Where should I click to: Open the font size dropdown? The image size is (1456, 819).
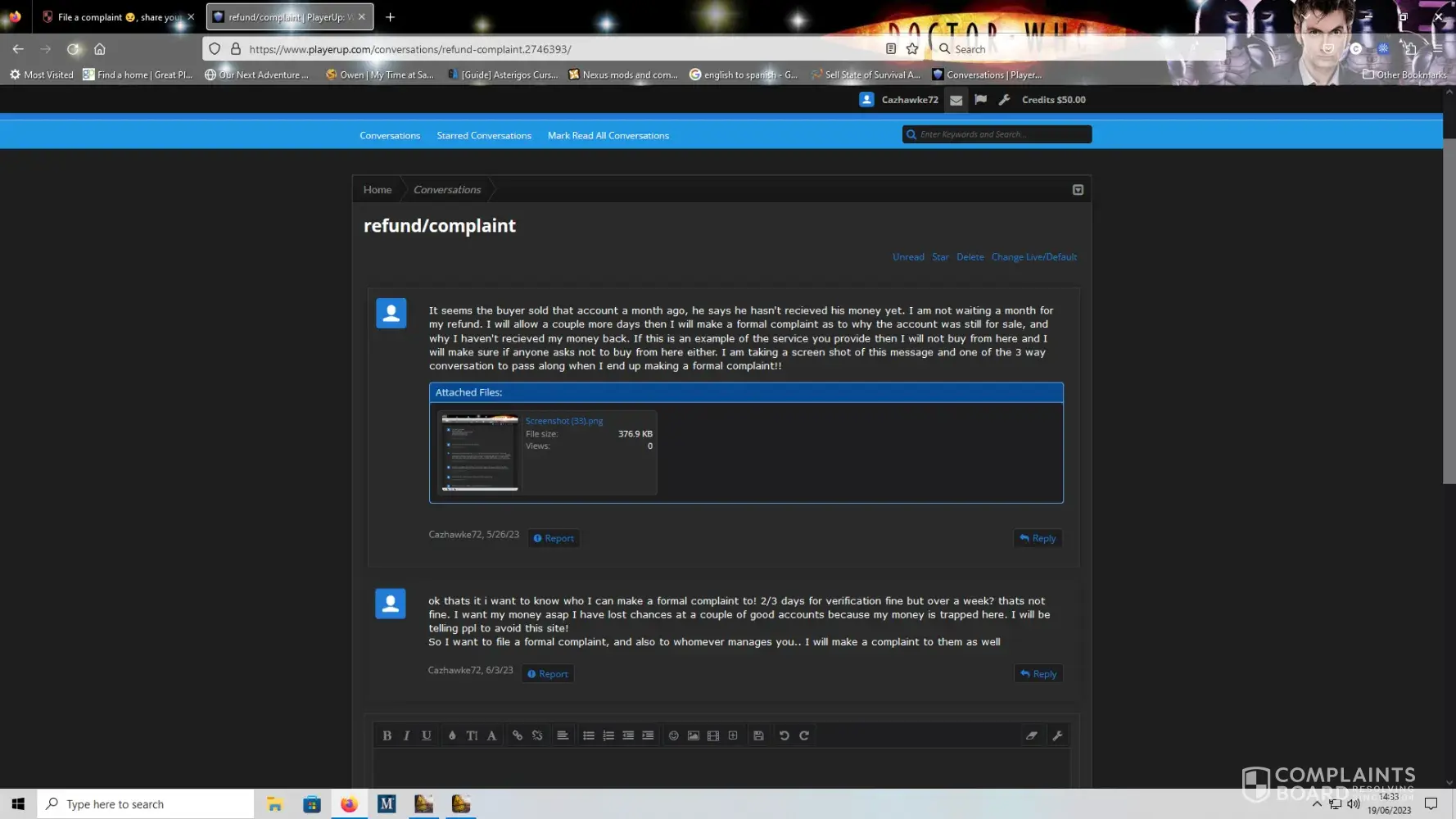[x=472, y=735]
